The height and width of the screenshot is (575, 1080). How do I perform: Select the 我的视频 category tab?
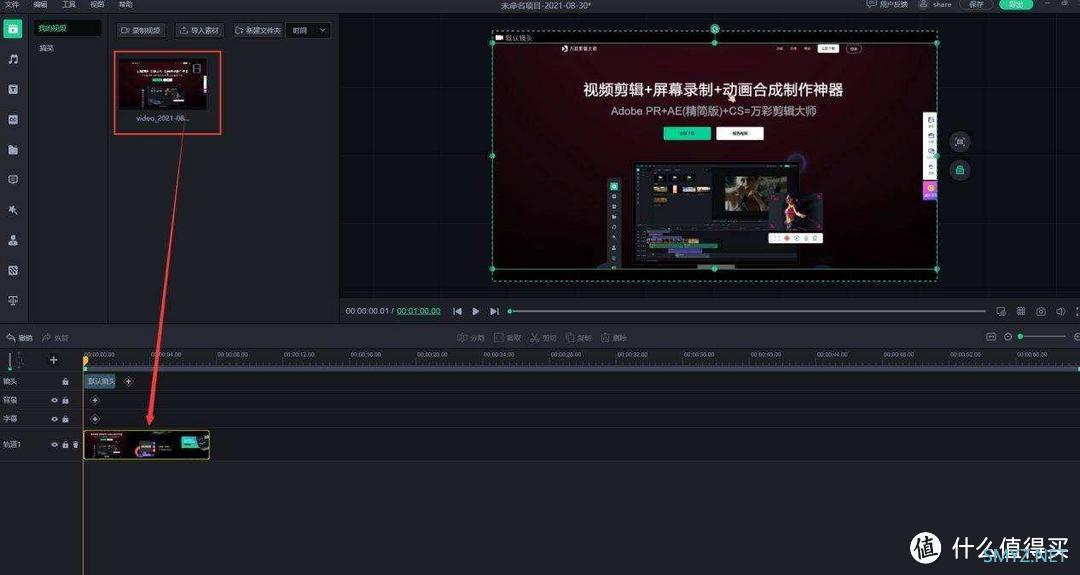68,28
